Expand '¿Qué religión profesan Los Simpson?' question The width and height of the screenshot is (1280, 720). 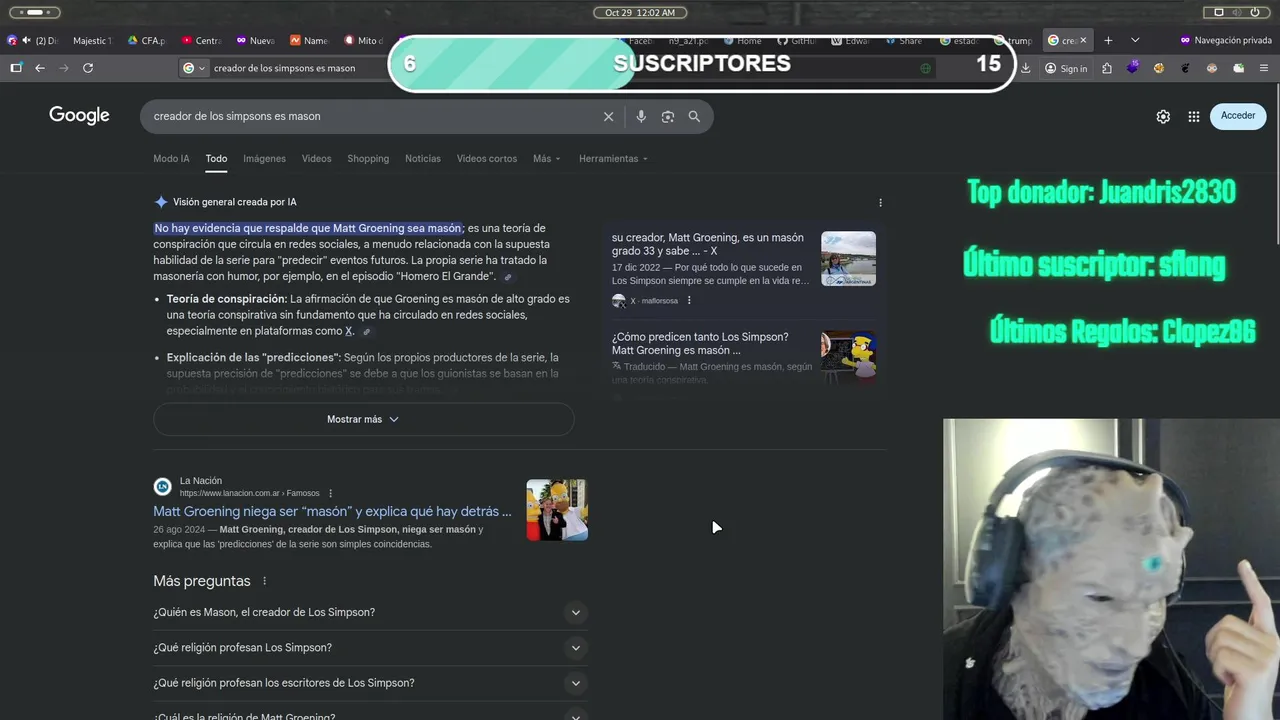(370, 648)
